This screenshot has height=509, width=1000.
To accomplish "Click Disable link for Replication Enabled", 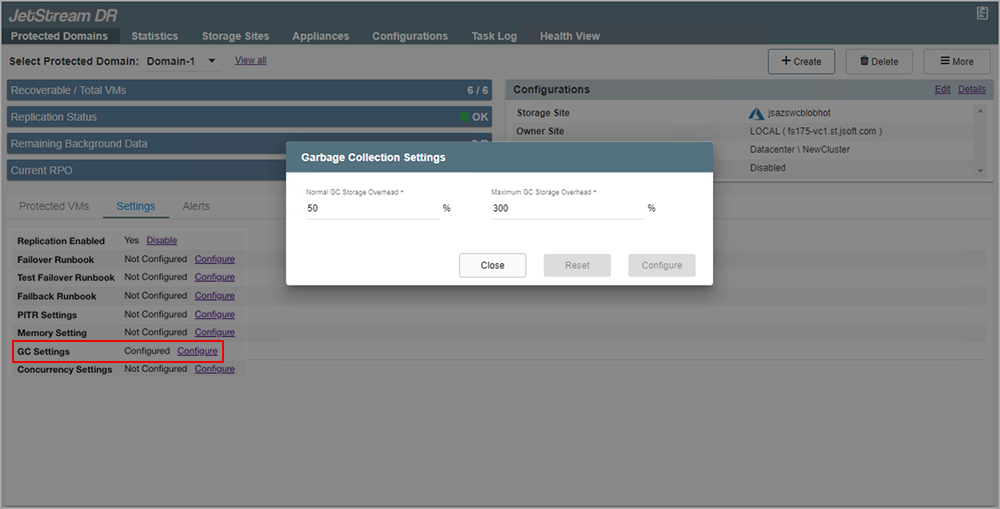I will coord(162,241).
